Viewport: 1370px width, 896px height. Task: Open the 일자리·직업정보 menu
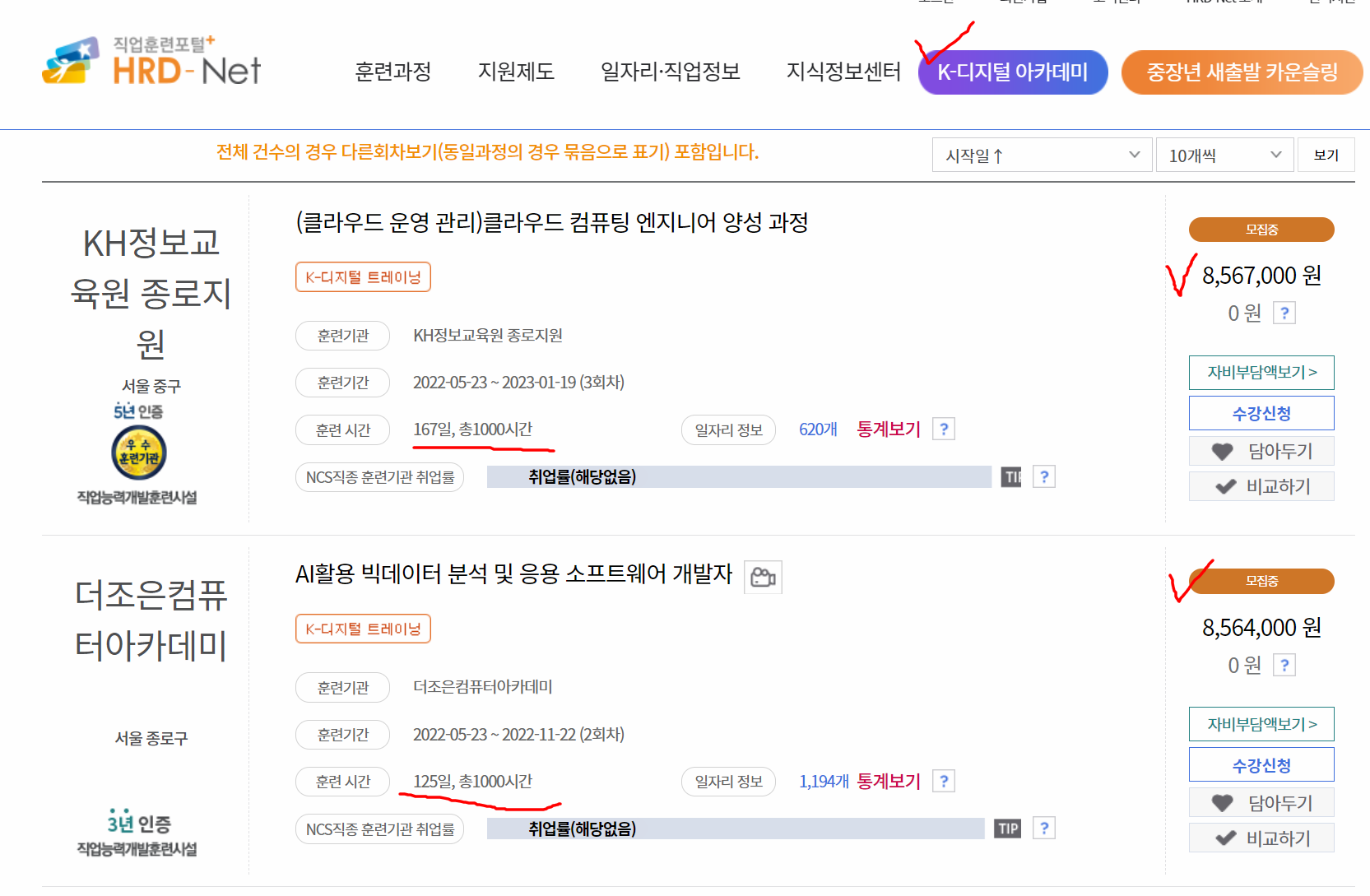point(670,72)
